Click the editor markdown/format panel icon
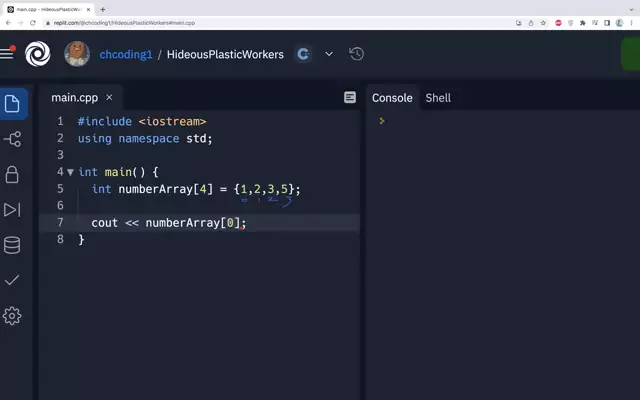Viewport: 640px width, 400px height. (350, 97)
